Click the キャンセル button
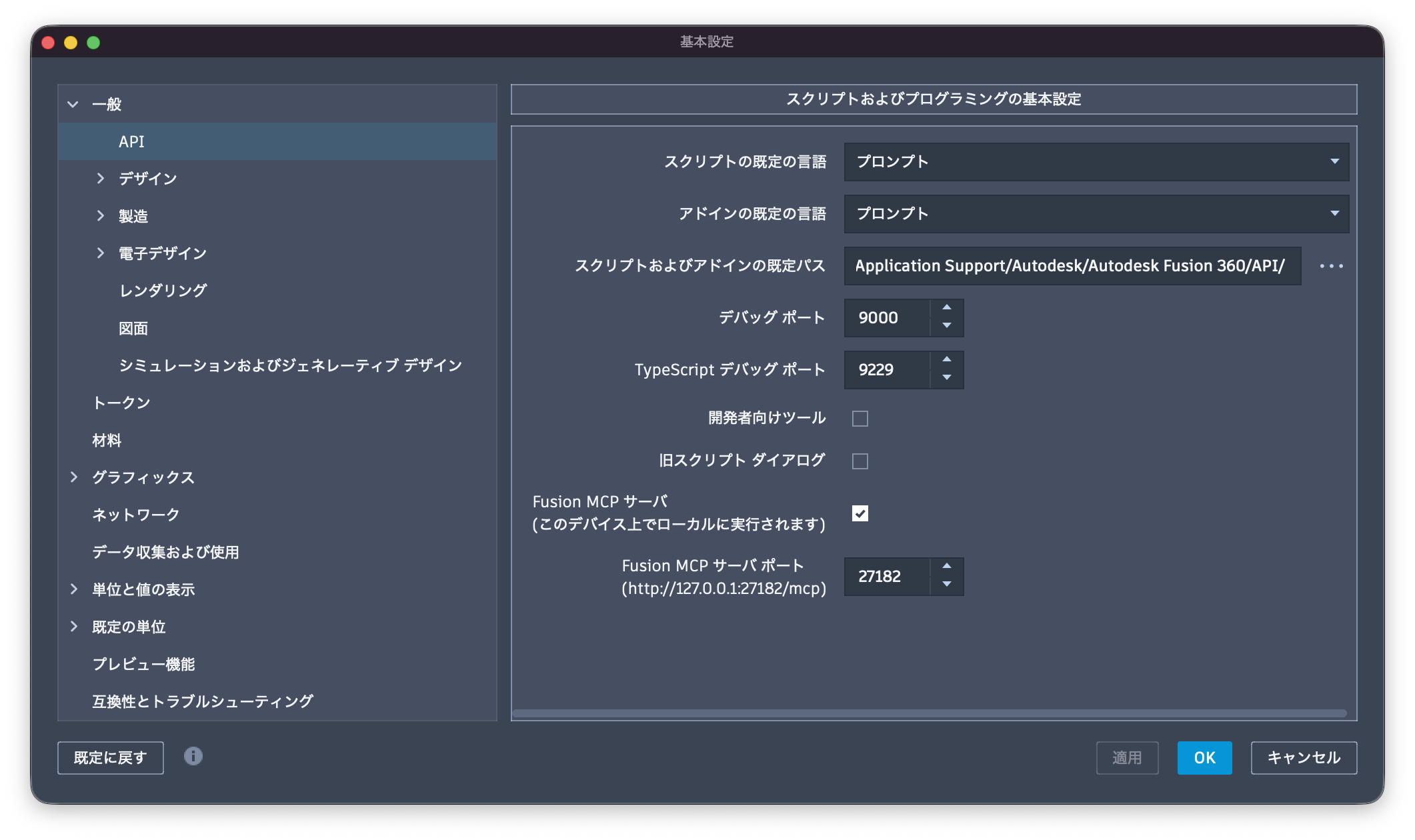The width and height of the screenshot is (1415, 840). coord(1304,758)
